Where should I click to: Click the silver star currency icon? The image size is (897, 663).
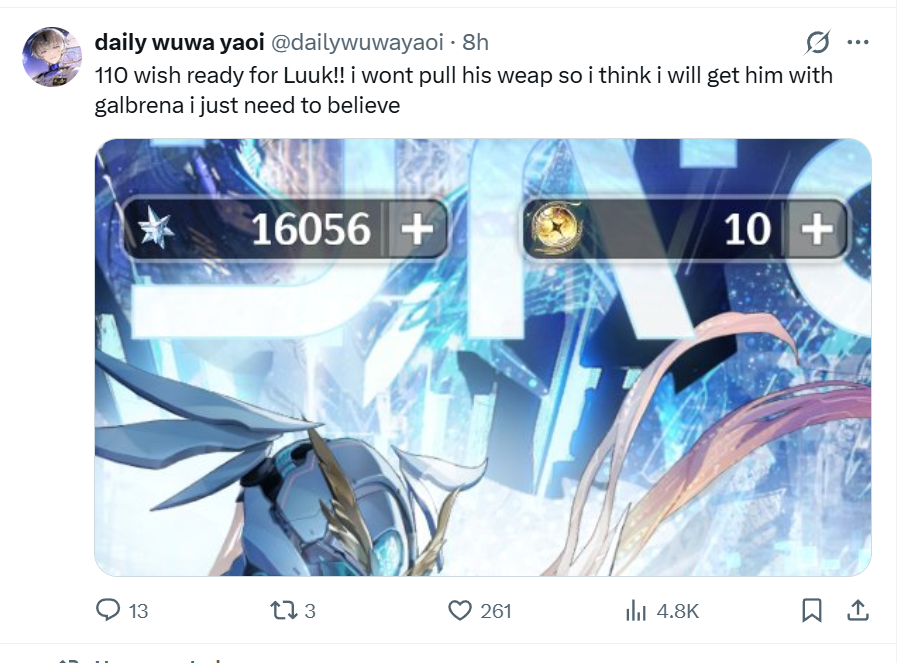156,228
